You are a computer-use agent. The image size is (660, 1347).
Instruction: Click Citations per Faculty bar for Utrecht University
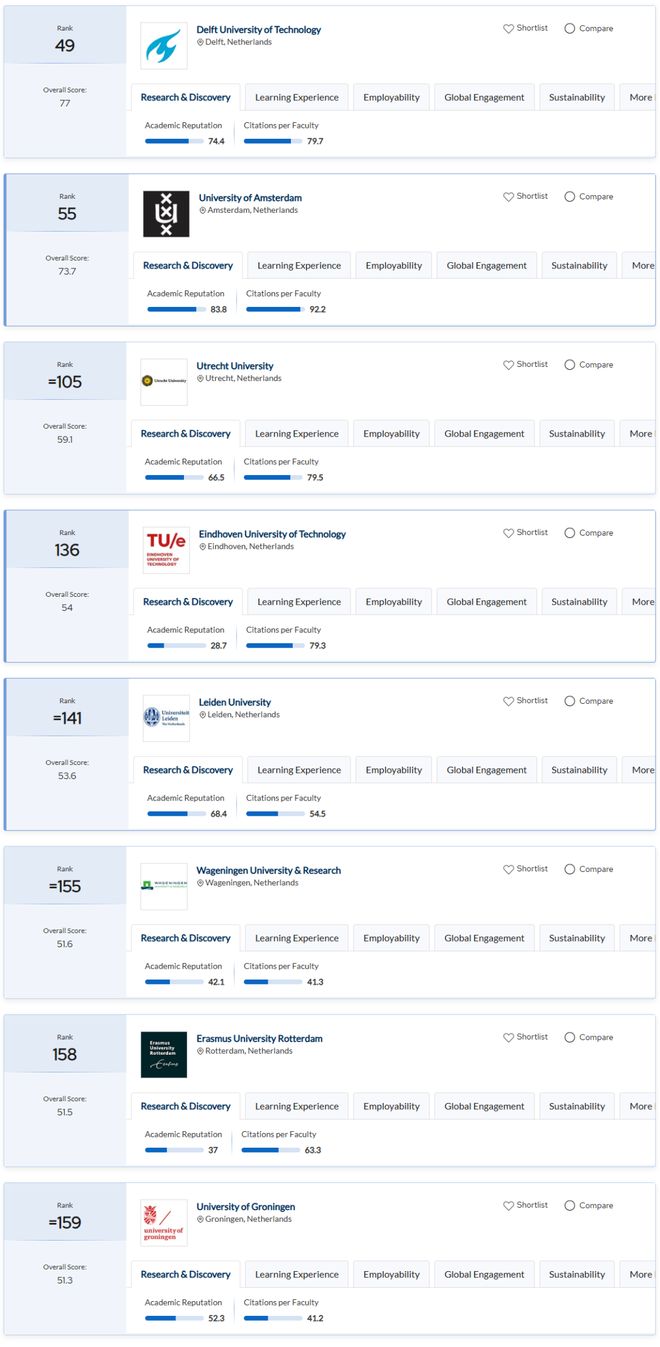273,477
